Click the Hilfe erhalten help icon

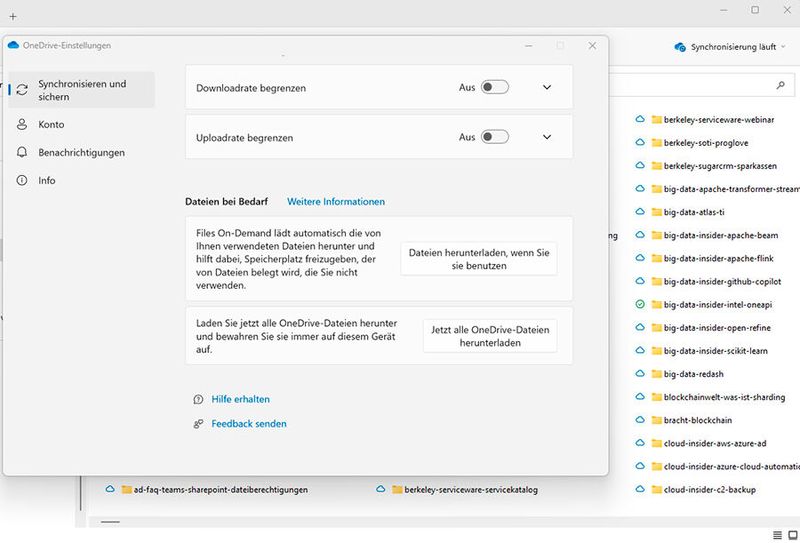[x=198, y=400]
